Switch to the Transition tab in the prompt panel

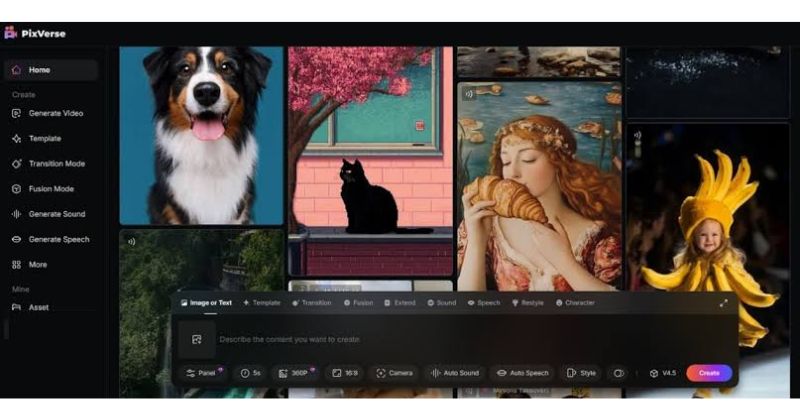point(312,303)
